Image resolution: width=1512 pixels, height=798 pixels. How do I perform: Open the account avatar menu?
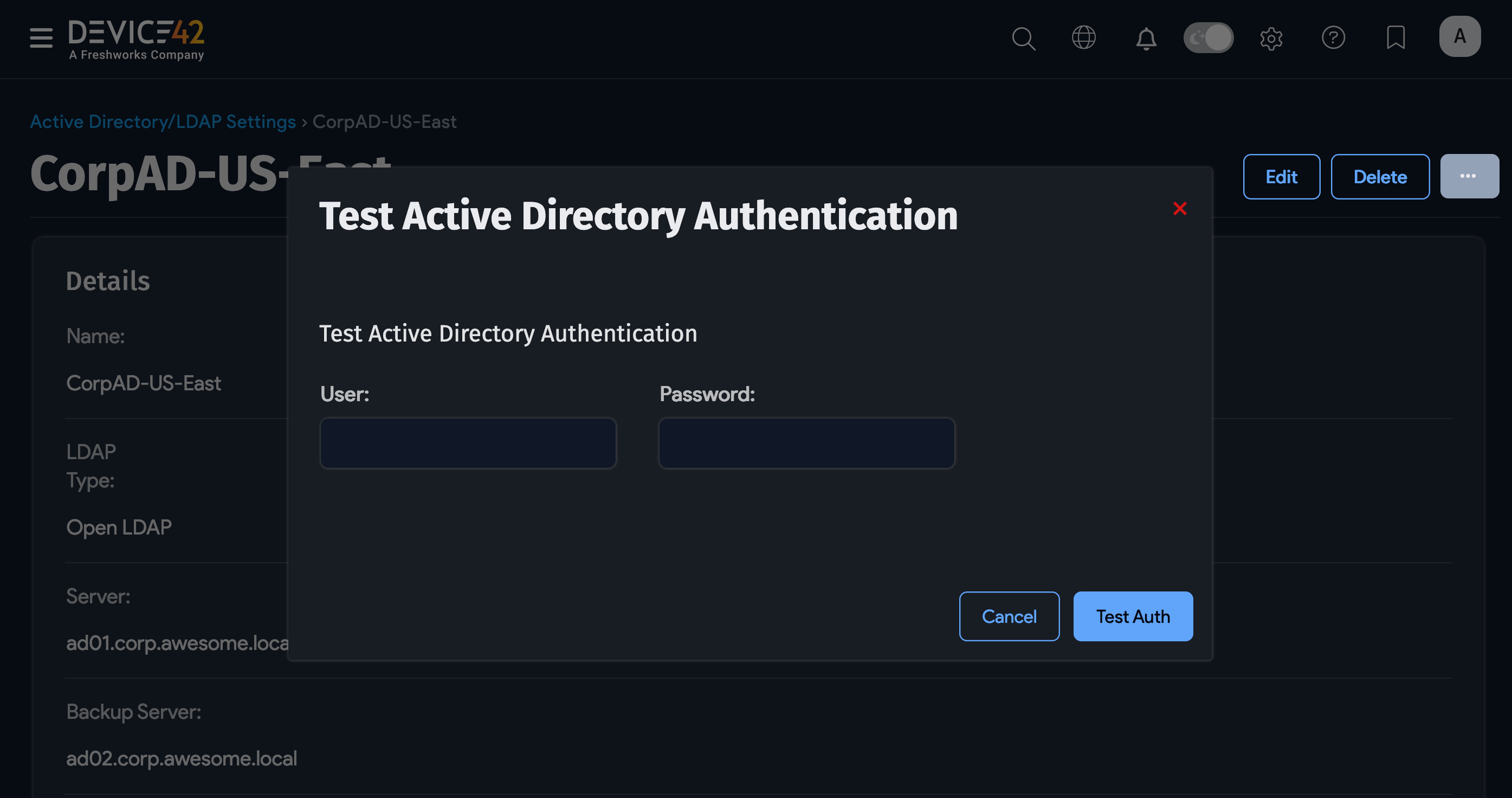[1460, 36]
